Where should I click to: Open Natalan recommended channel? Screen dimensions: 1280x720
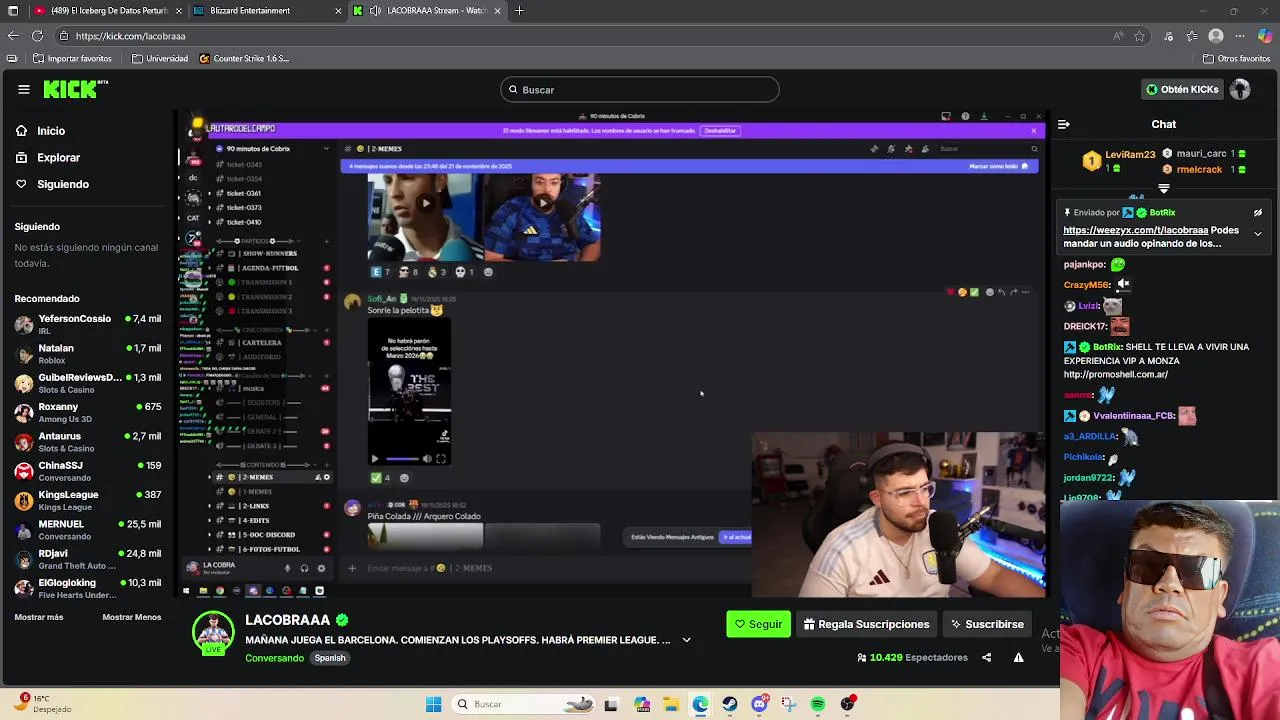[87, 354]
